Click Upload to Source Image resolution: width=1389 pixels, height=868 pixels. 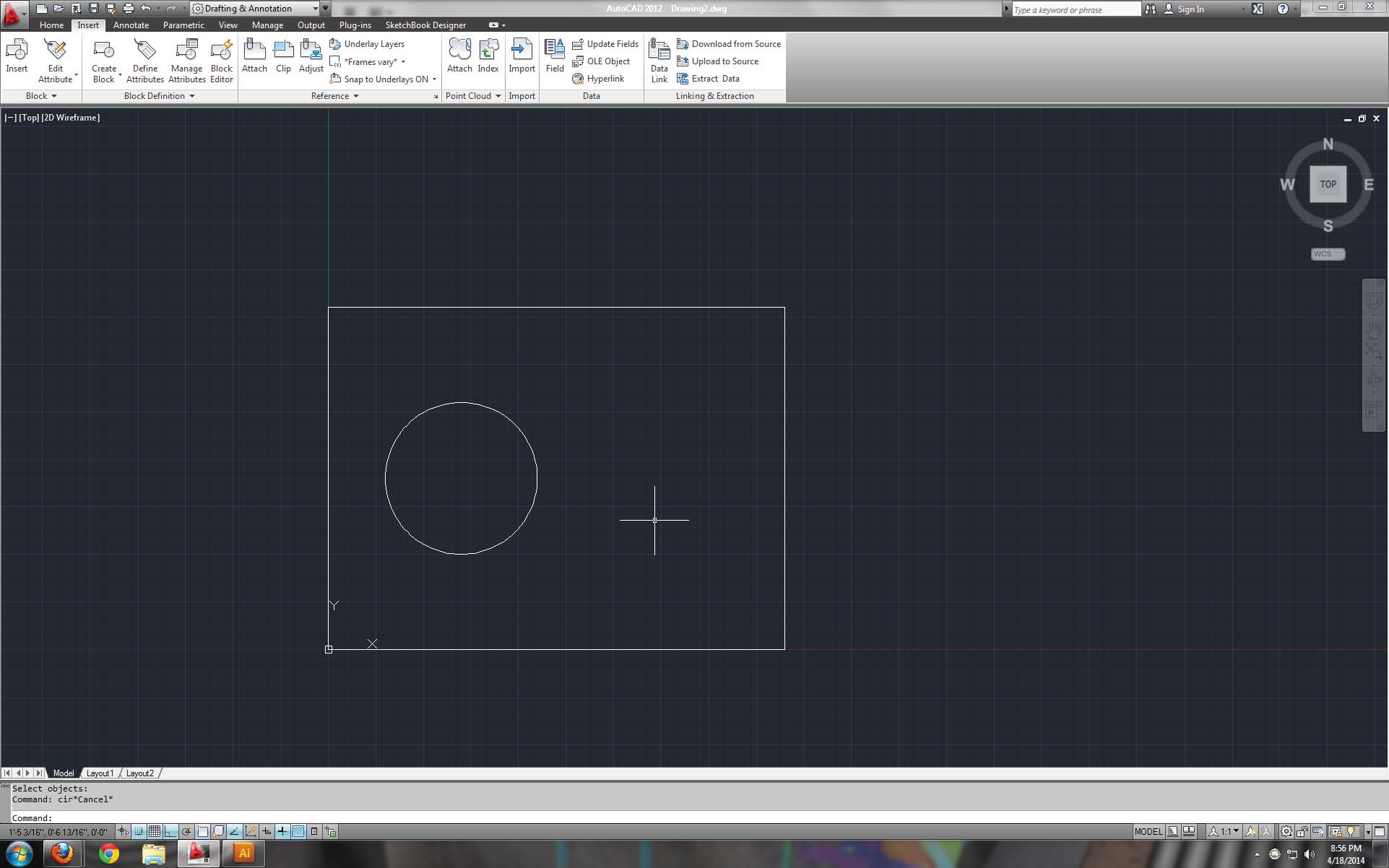[x=717, y=61]
